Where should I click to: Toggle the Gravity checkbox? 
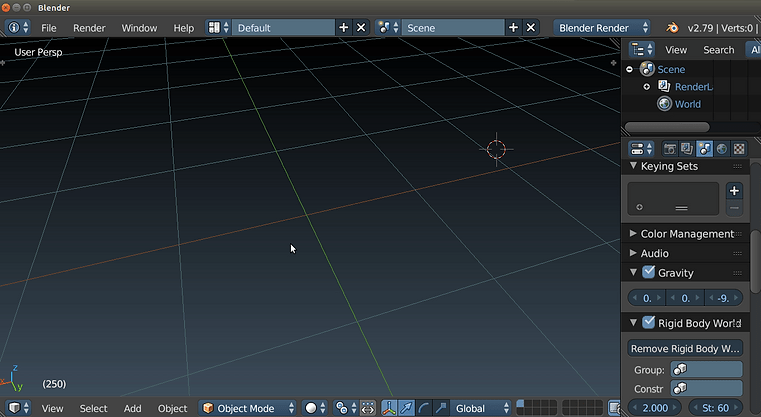(649, 272)
